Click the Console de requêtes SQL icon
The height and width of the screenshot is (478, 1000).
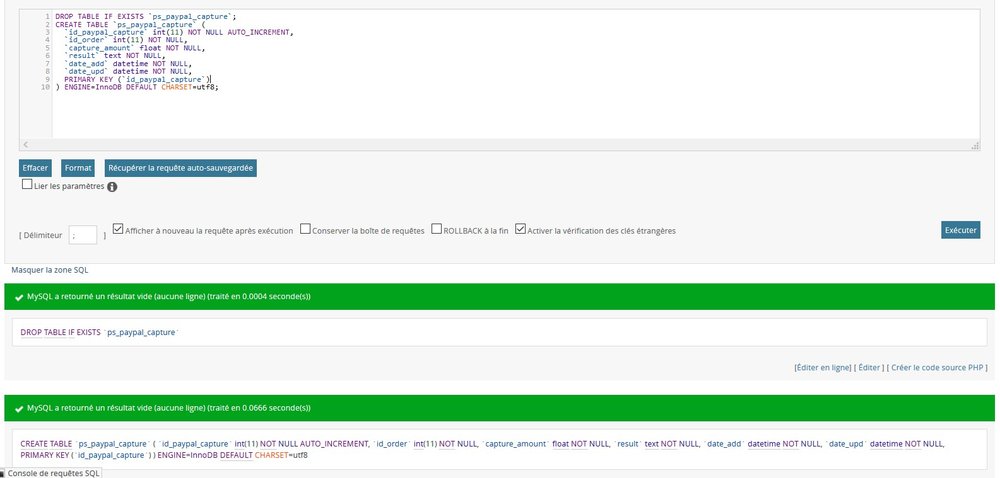click(x=3, y=474)
